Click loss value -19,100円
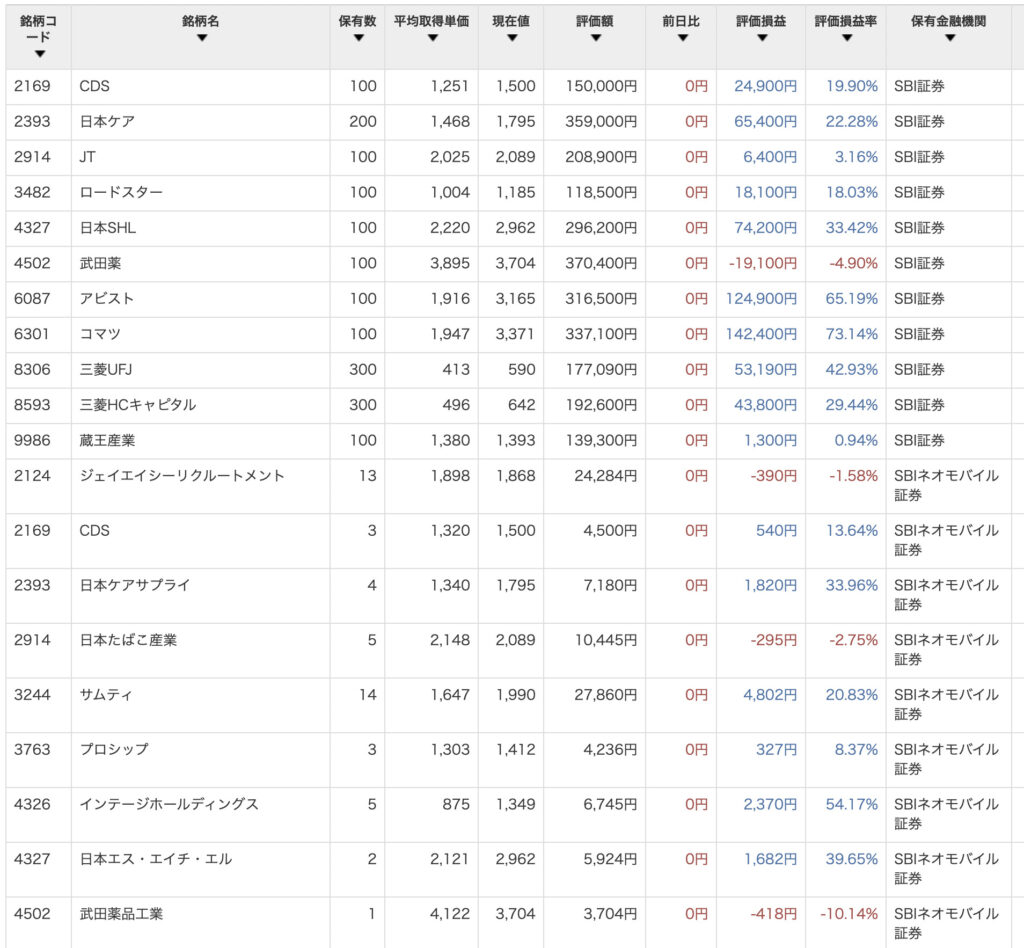 coord(763,263)
